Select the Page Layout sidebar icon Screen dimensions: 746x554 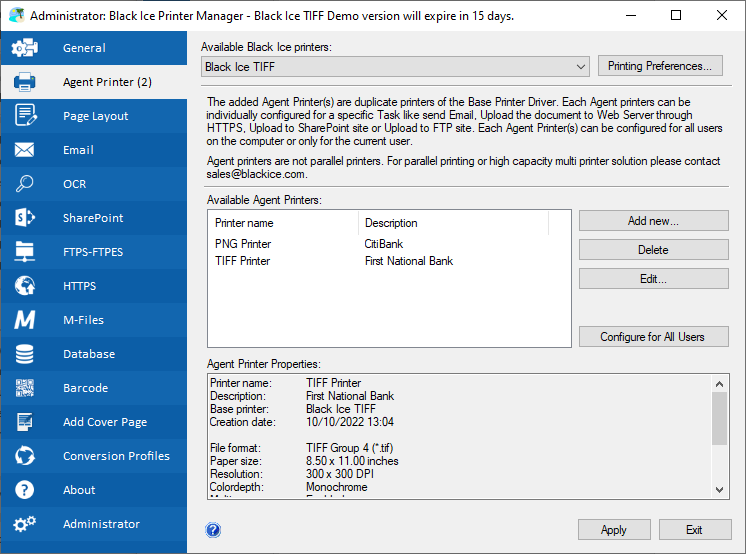pos(25,116)
